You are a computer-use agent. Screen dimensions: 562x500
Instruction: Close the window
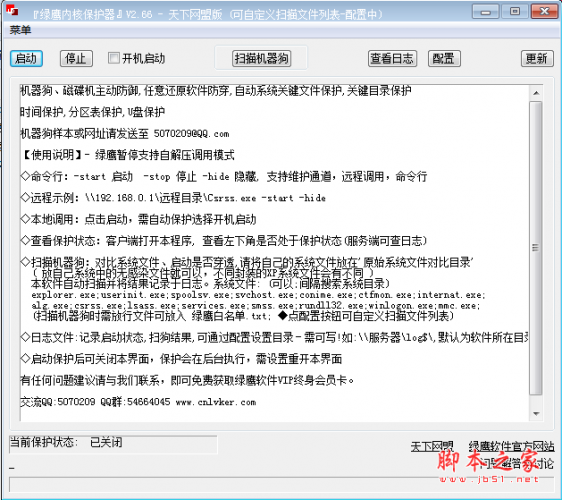[x=544, y=12]
